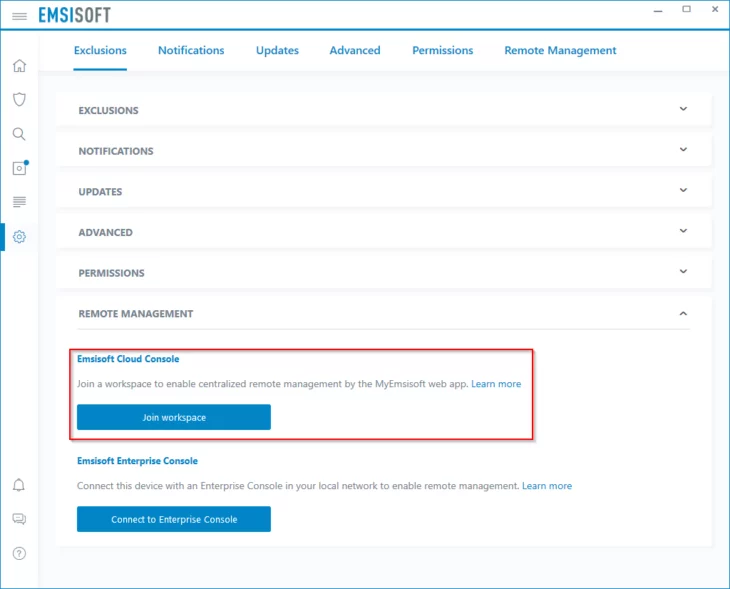
Task: Click the REMOTE MANAGEMENT section title
Action: [135, 314]
